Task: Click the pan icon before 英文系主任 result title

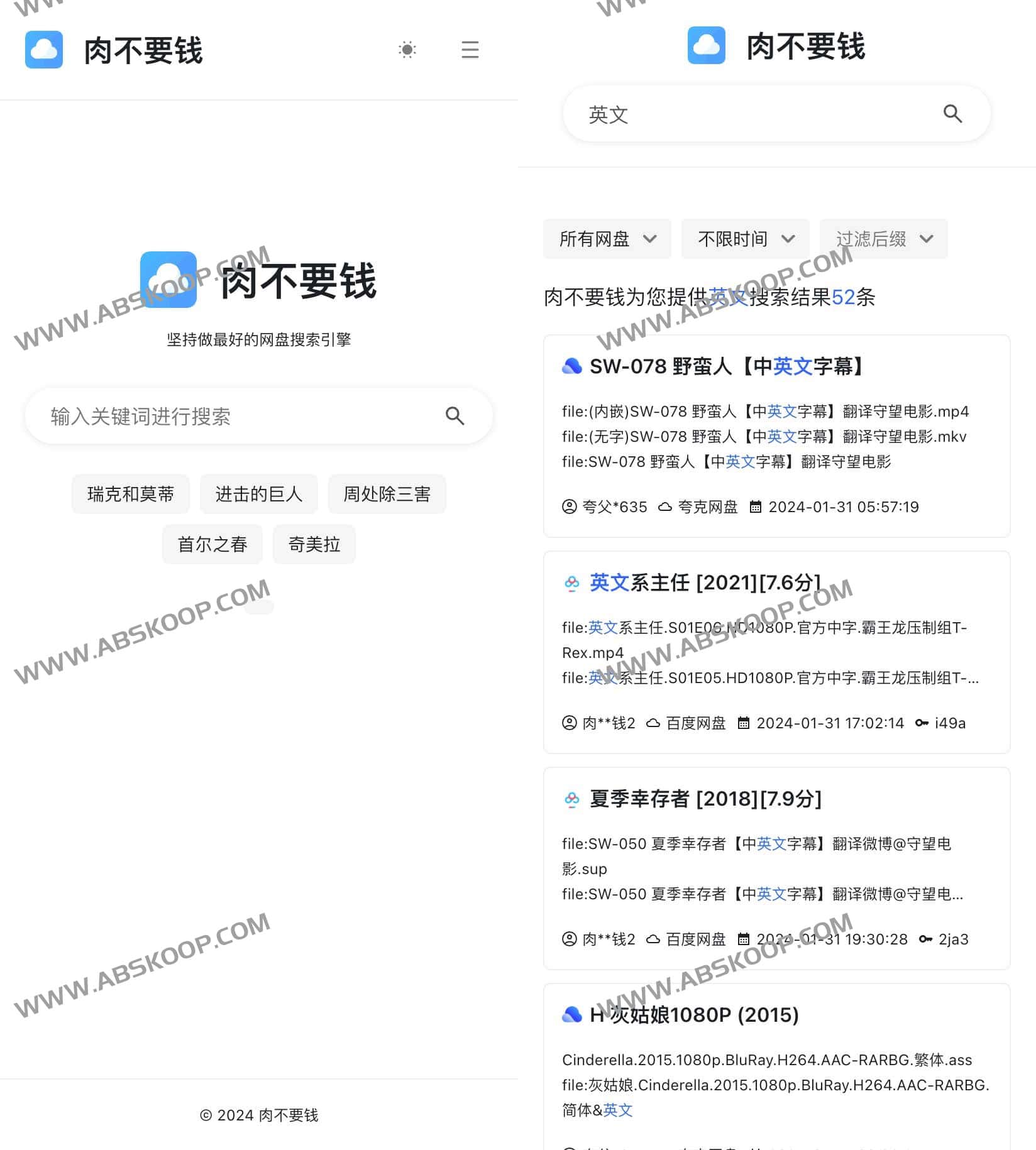Action: 571,583
